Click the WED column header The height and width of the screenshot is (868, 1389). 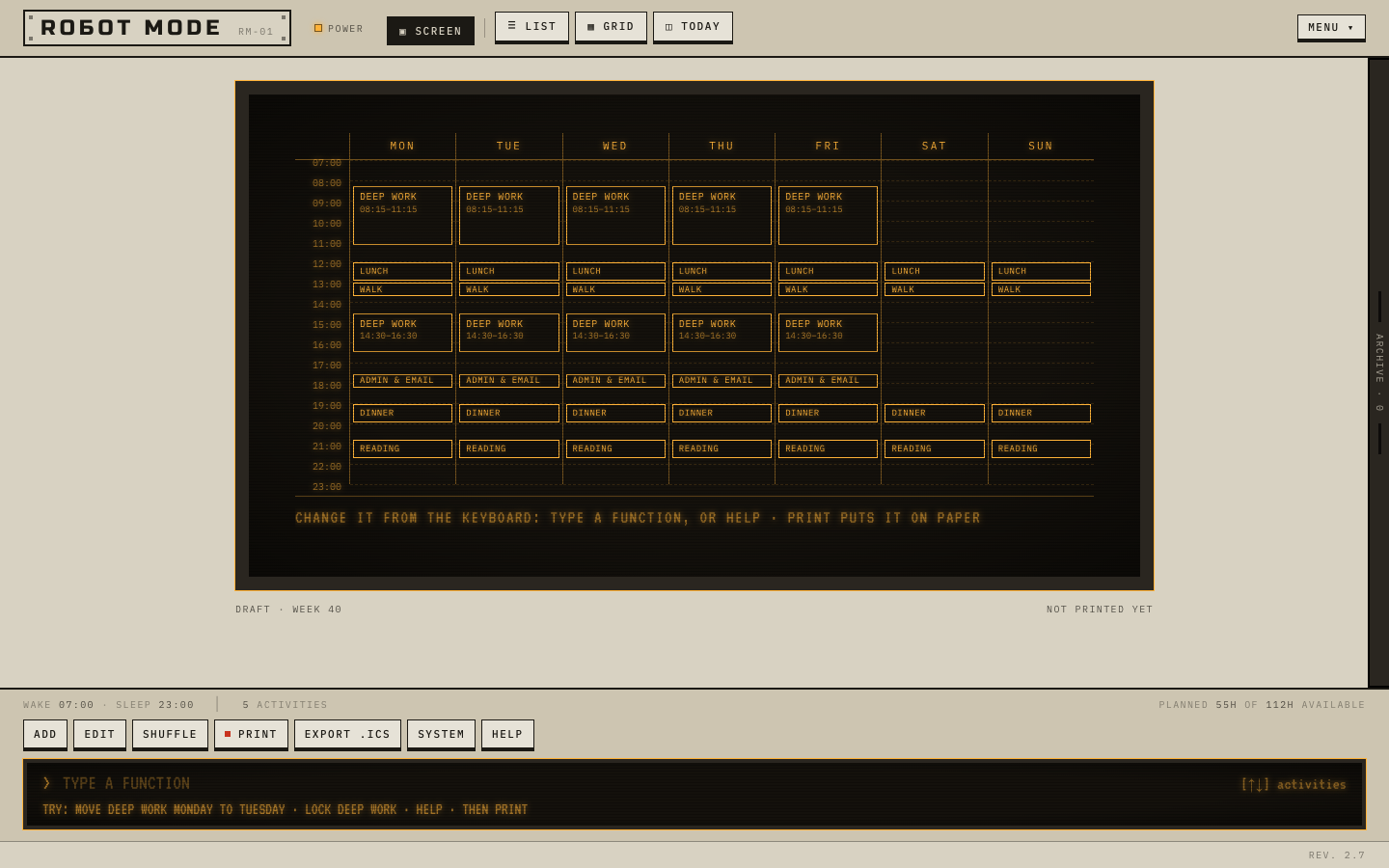pyautogui.click(x=615, y=147)
